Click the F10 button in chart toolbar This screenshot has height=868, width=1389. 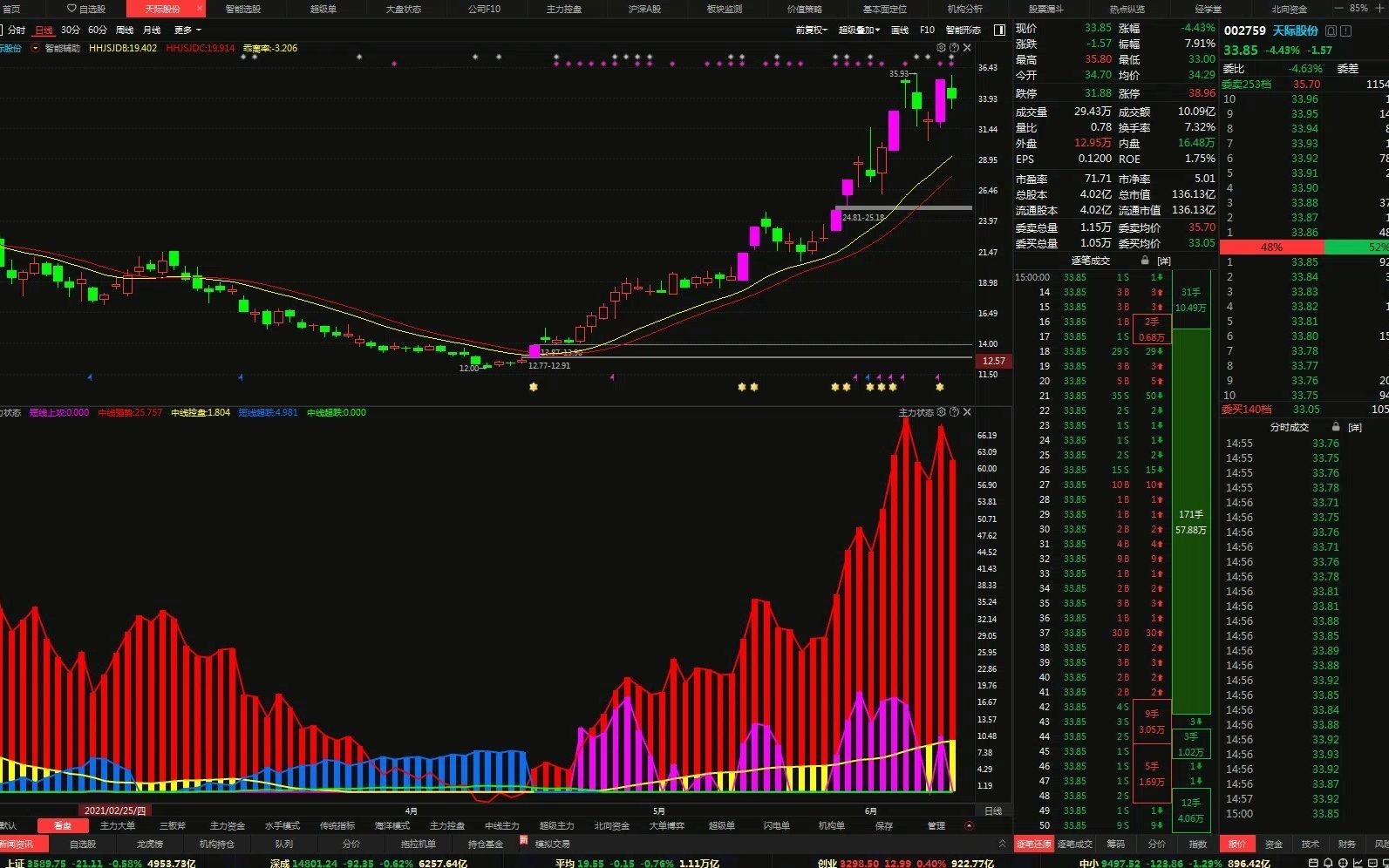pyautogui.click(x=927, y=30)
